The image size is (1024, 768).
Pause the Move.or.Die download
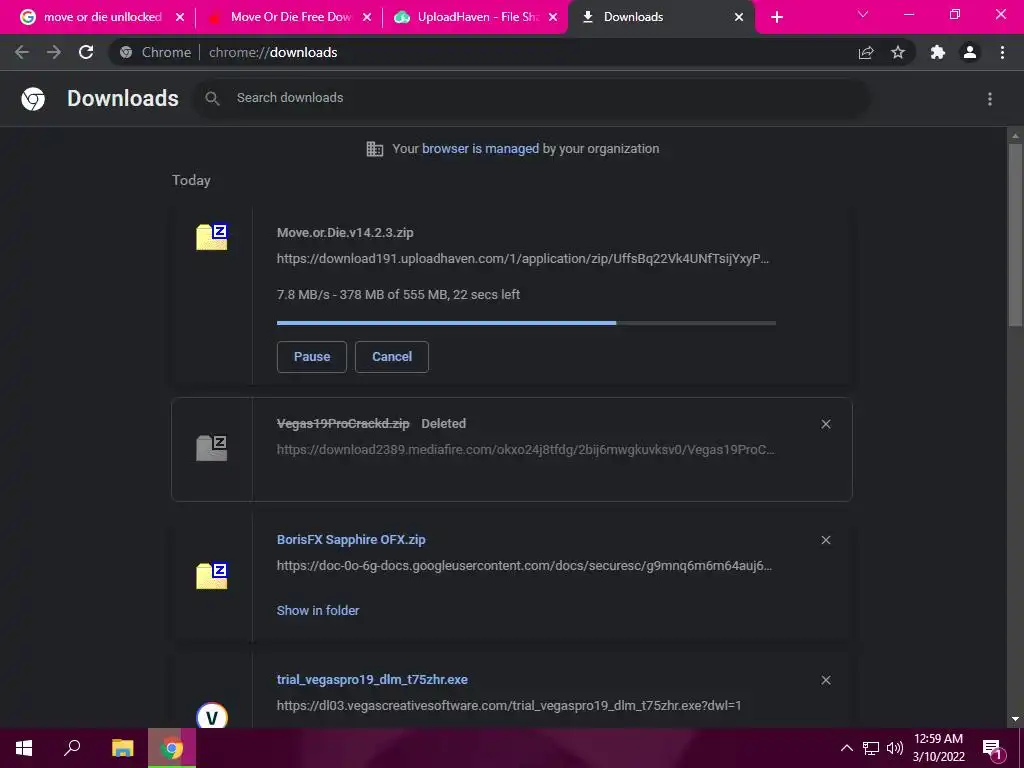point(312,357)
